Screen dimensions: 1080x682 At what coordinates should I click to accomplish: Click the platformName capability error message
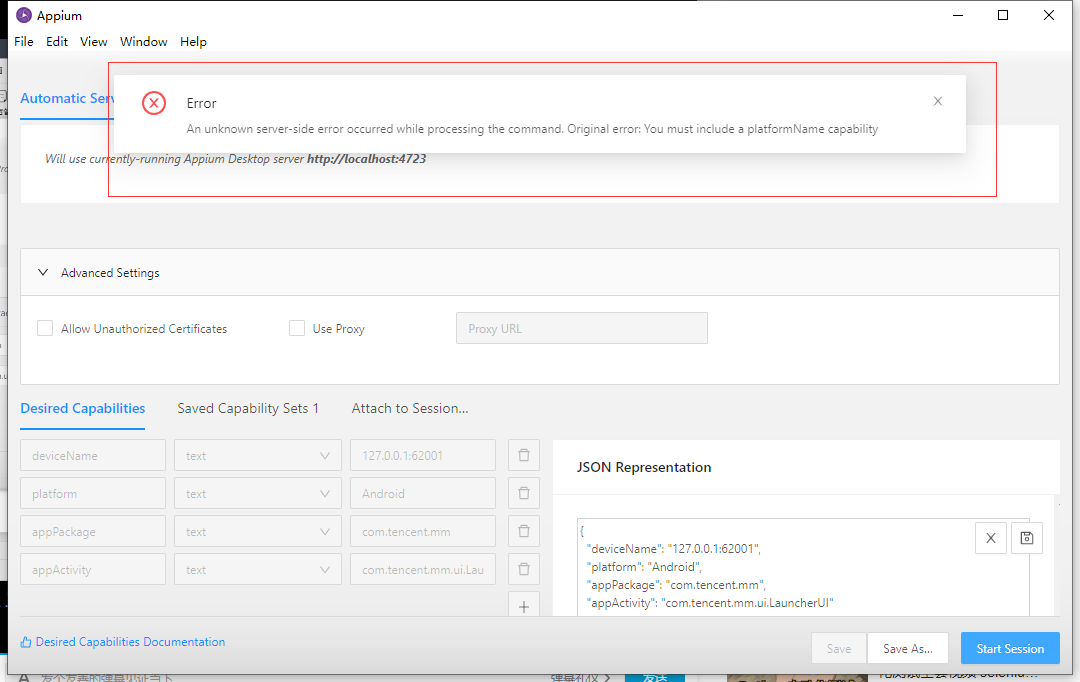(x=532, y=129)
